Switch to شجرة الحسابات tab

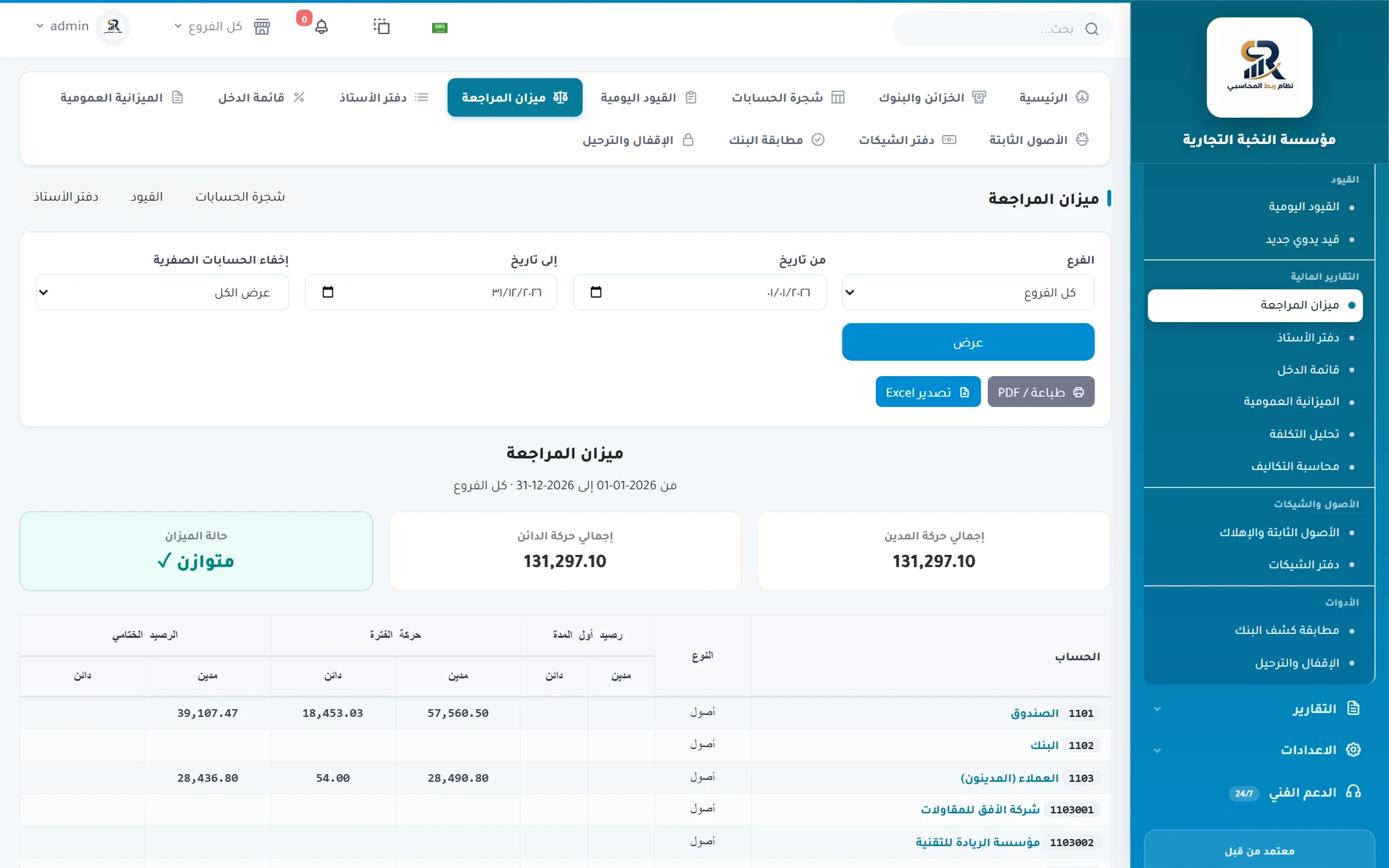pyautogui.click(x=788, y=97)
